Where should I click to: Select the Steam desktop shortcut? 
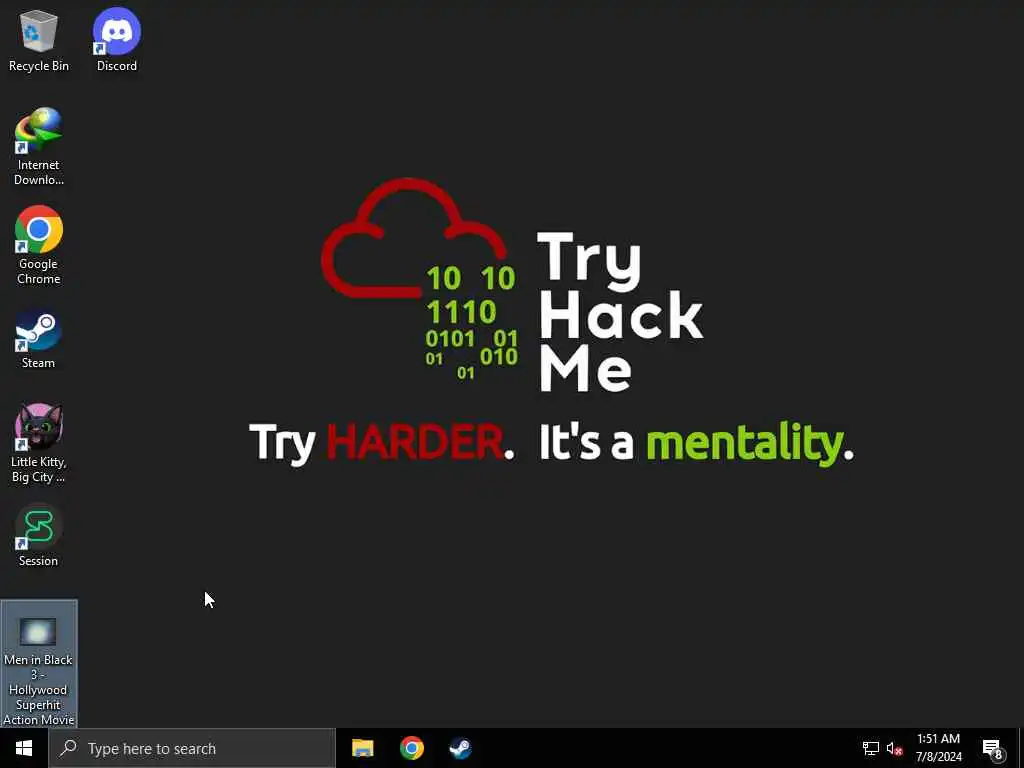[x=39, y=340]
